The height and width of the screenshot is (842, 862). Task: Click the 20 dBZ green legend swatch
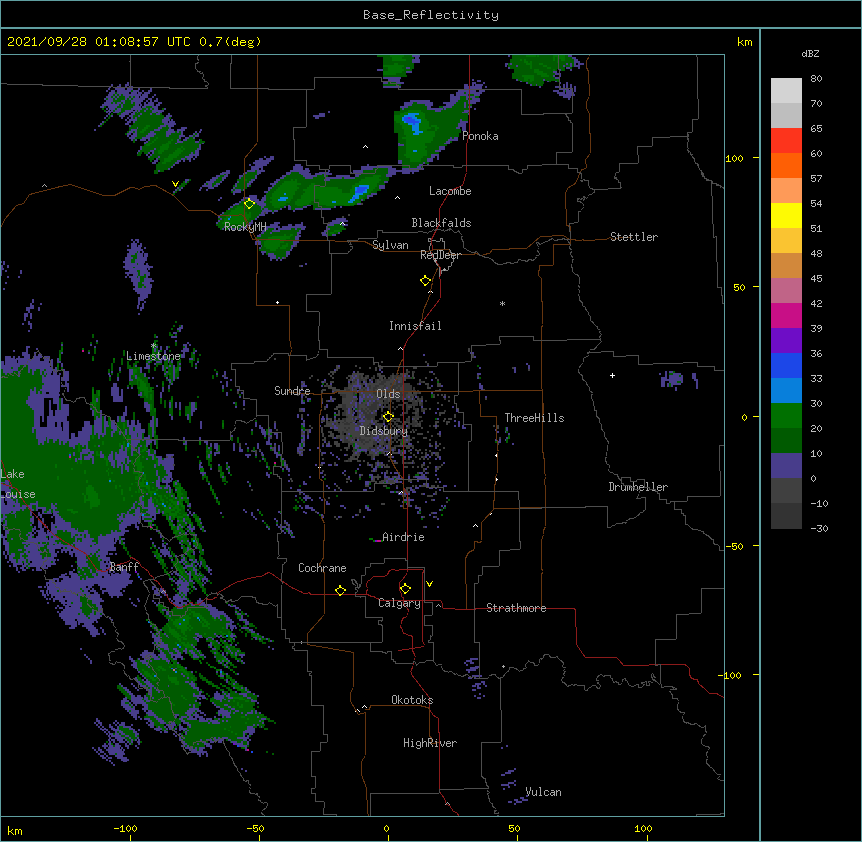click(786, 440)
